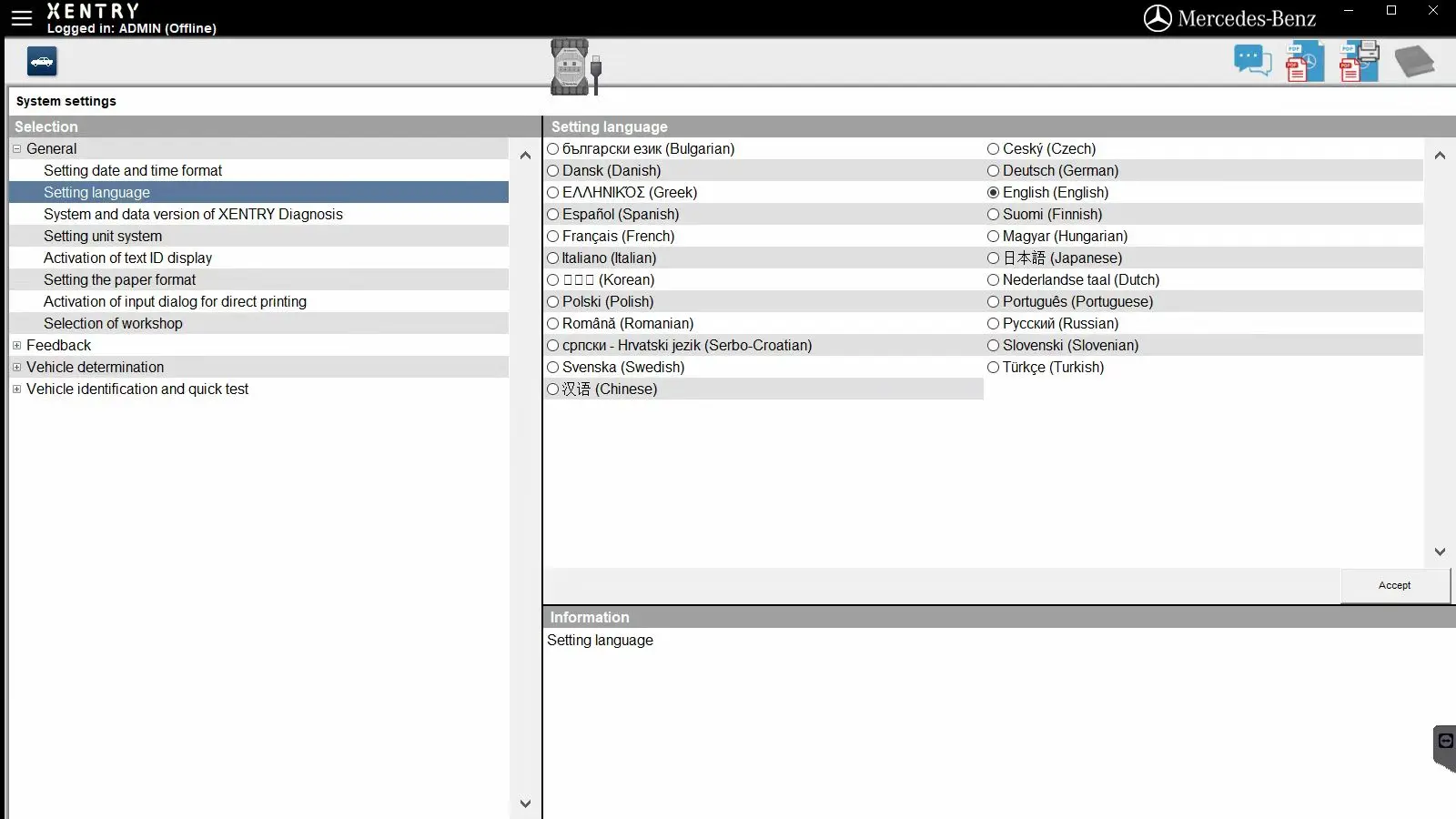Collapse the General tree node
Screen dimensions: 1456x819
coord(16,148)
